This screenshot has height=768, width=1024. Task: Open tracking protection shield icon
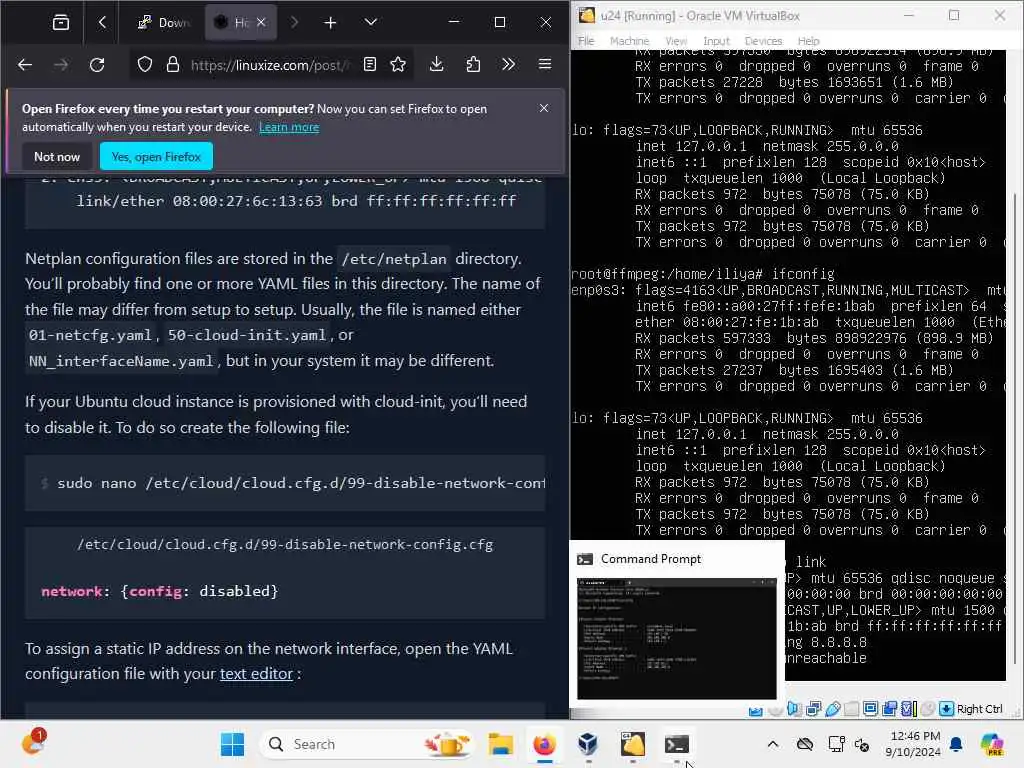coord(145,65)
